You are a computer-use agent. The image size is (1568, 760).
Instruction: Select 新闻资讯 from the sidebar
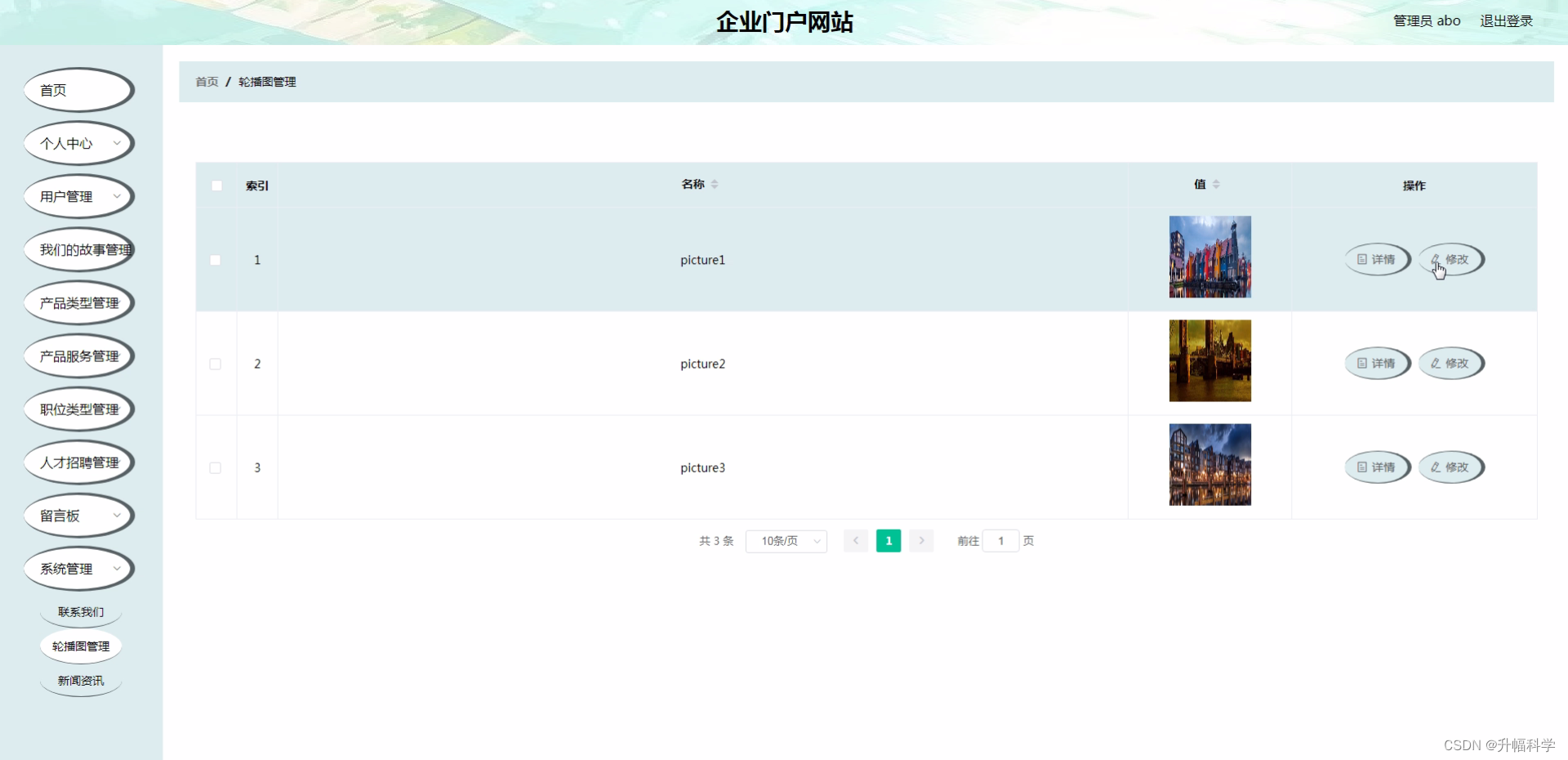(x=80, y=680)
